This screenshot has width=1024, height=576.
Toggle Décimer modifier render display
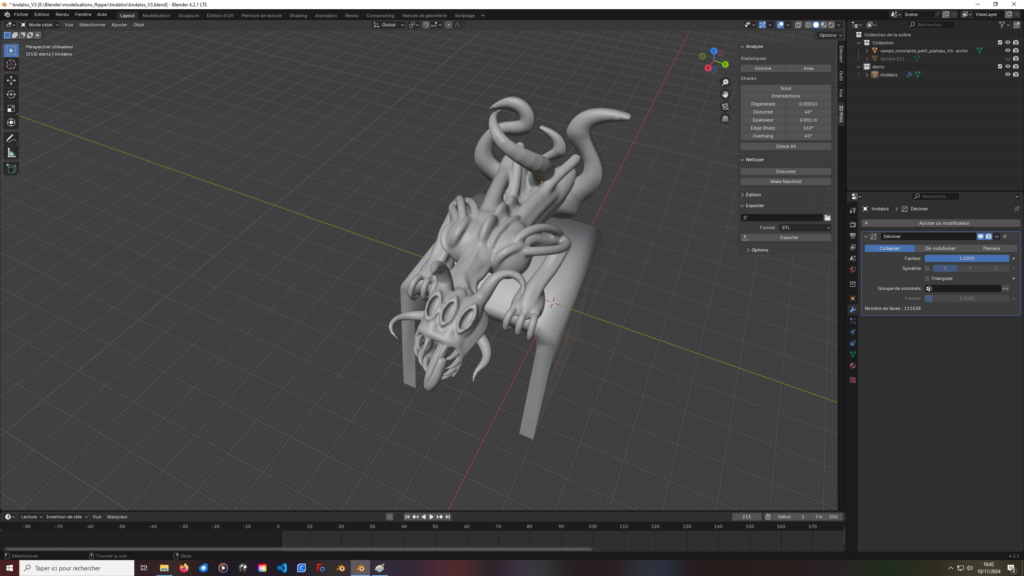tap(989, 236)
